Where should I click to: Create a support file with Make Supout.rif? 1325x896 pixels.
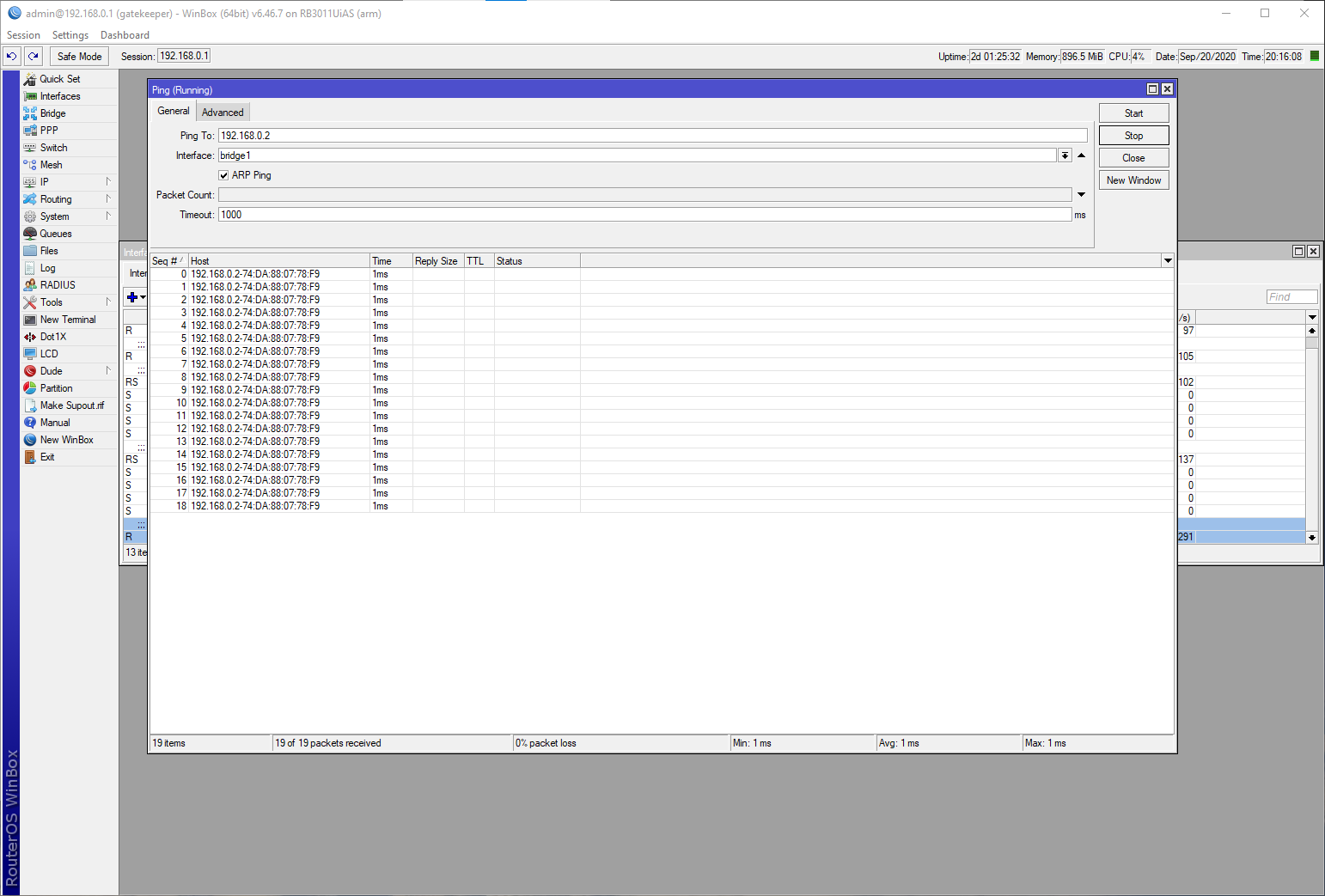pyautogui.click(x=75, y=405)
